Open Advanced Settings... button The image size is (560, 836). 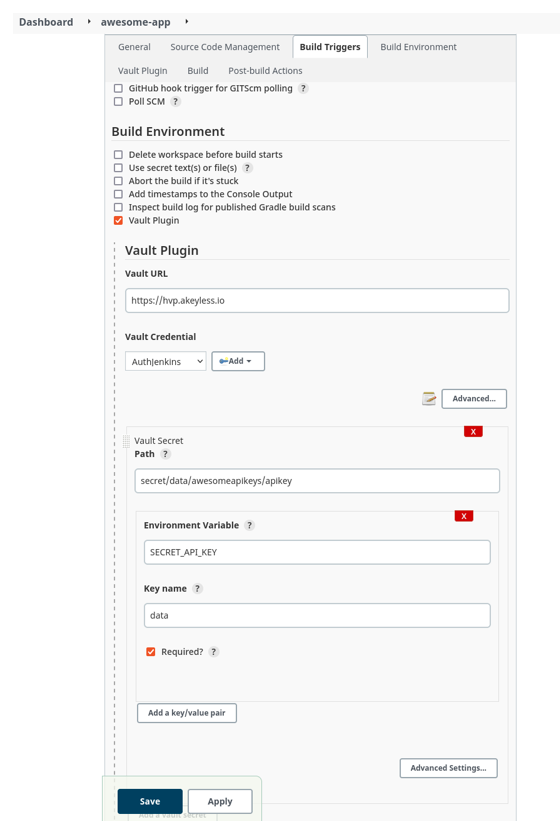click(x=449, y=768)
